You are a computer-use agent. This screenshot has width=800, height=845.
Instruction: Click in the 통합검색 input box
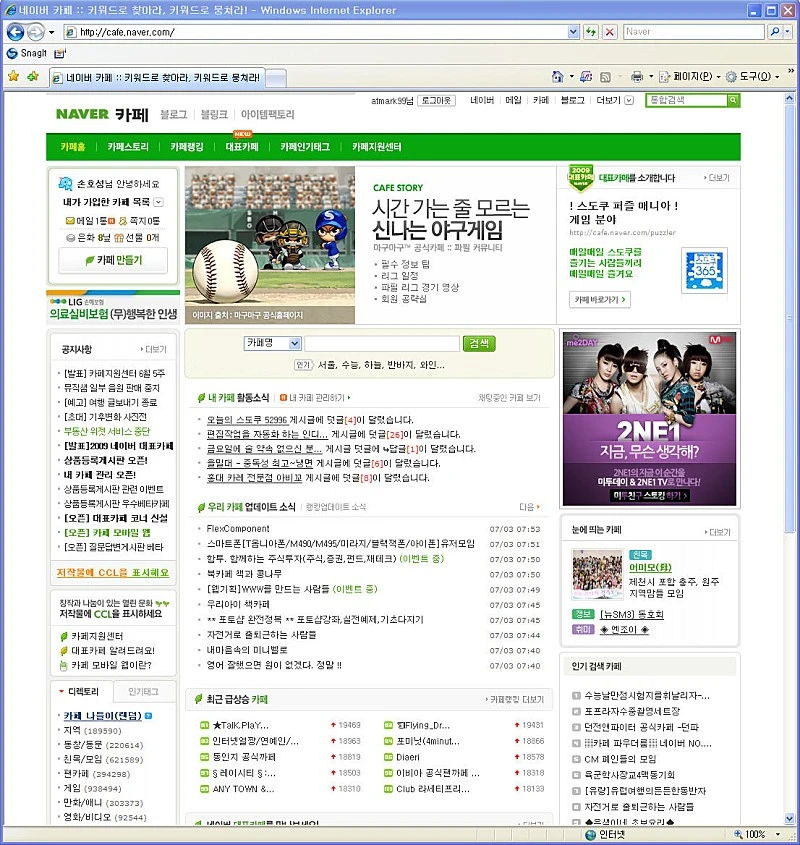[x=687, y=100]
